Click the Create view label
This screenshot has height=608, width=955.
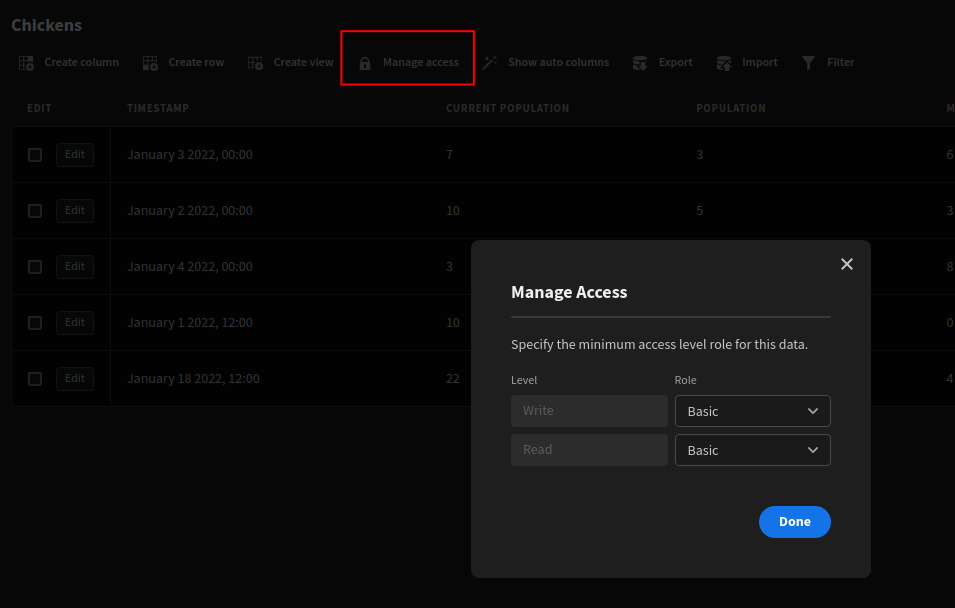click(x=303, y=62)
